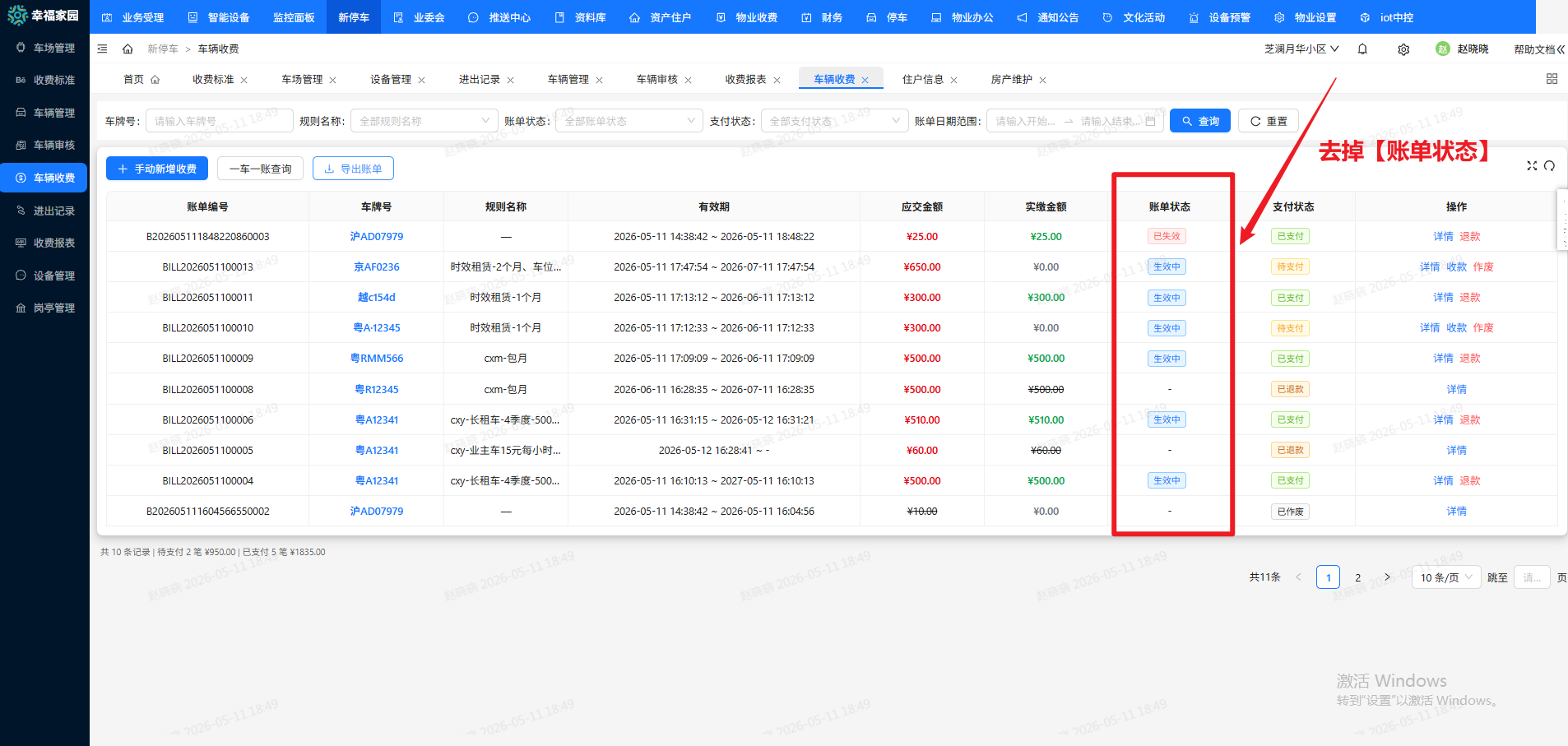Open the 设备预警 top menu

pos(1220,17)
